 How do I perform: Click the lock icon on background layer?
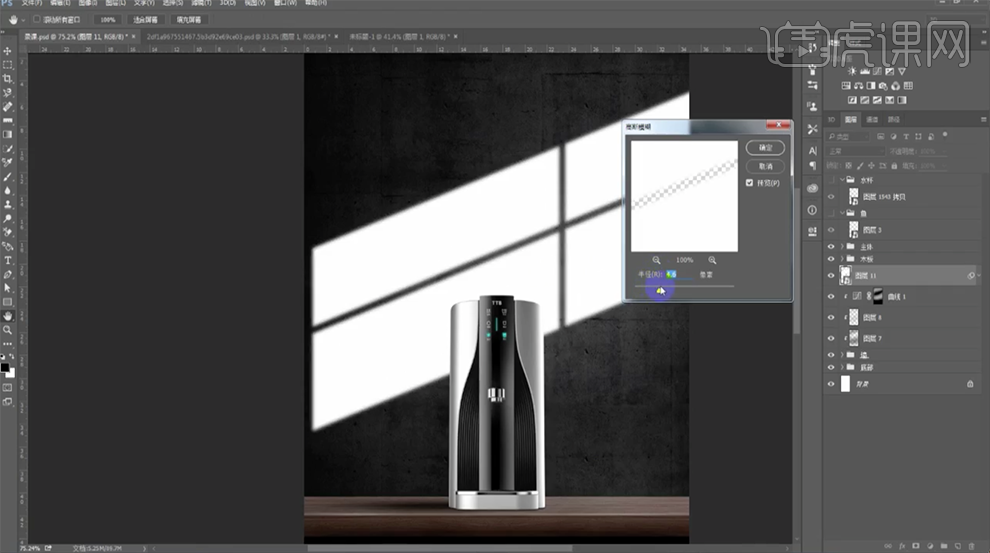pos(969,383)
